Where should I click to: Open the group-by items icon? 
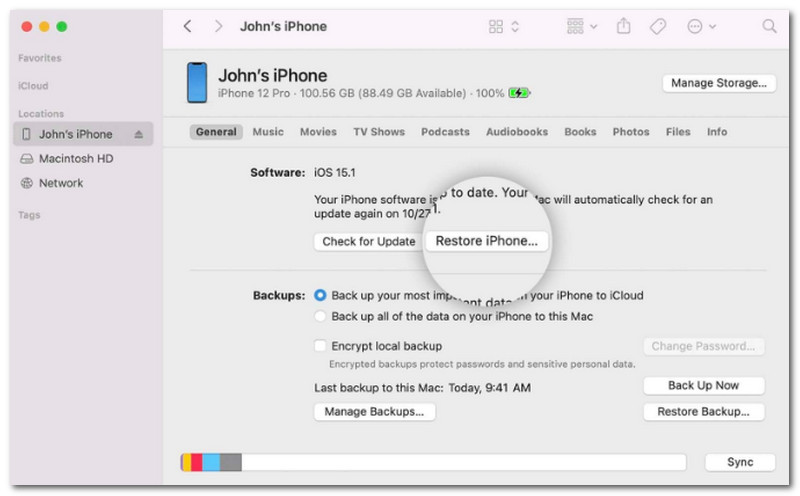(x=575, y=26)
